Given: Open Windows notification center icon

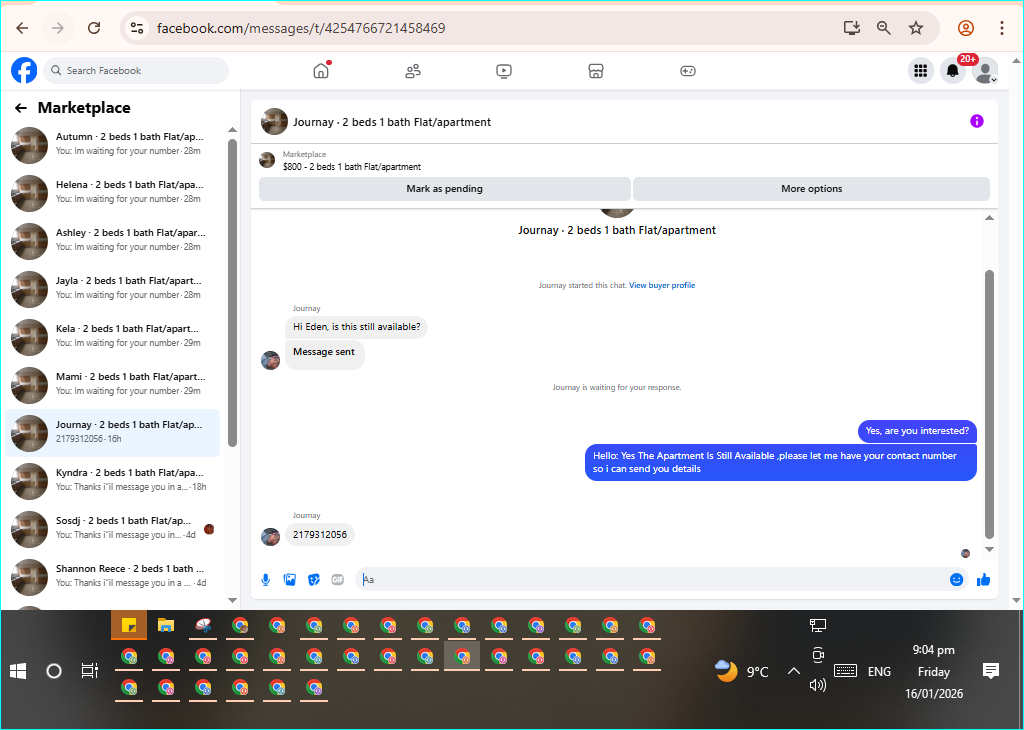Looking at the screenshot, I should [991, 671].
